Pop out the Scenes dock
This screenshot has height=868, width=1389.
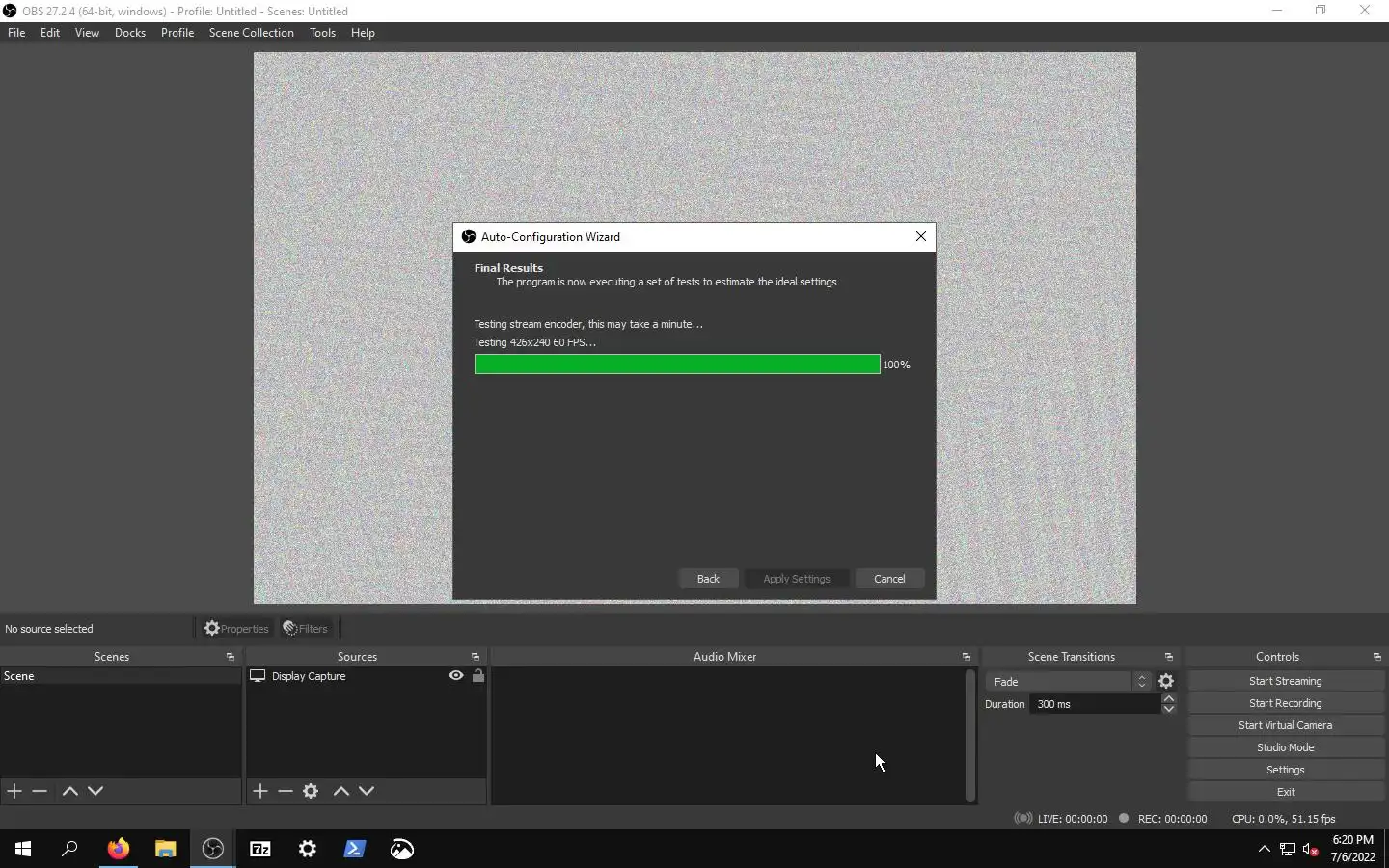231,657
